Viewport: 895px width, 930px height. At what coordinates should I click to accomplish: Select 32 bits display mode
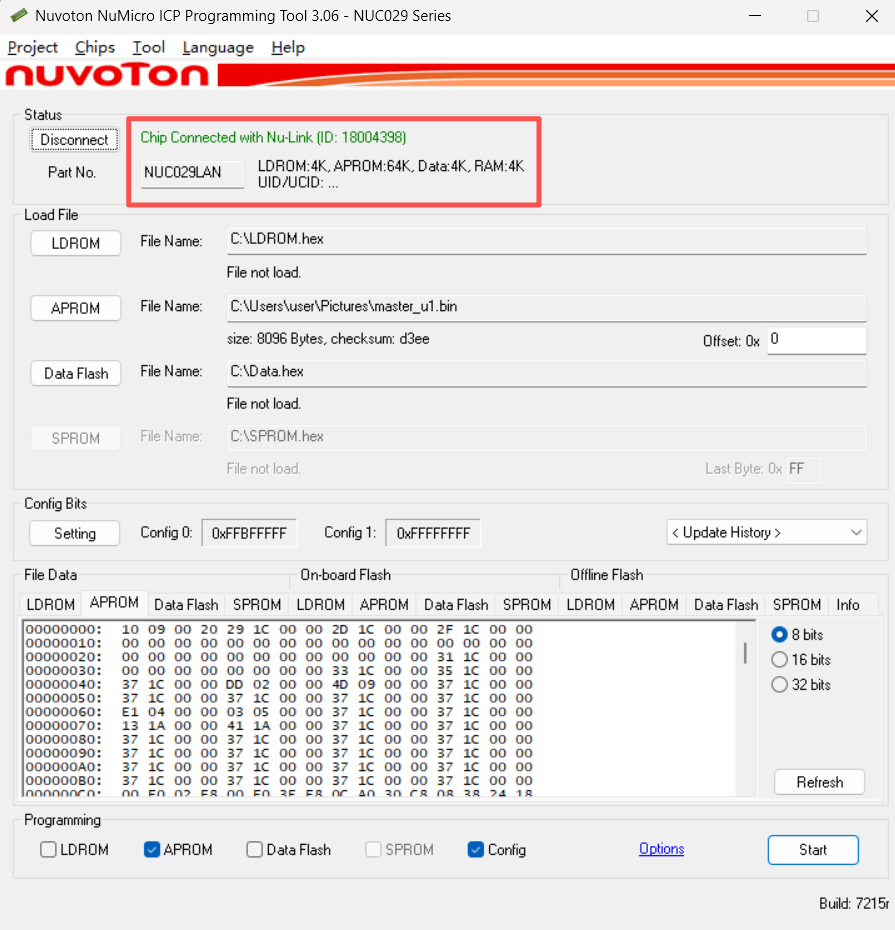[780, 685]
